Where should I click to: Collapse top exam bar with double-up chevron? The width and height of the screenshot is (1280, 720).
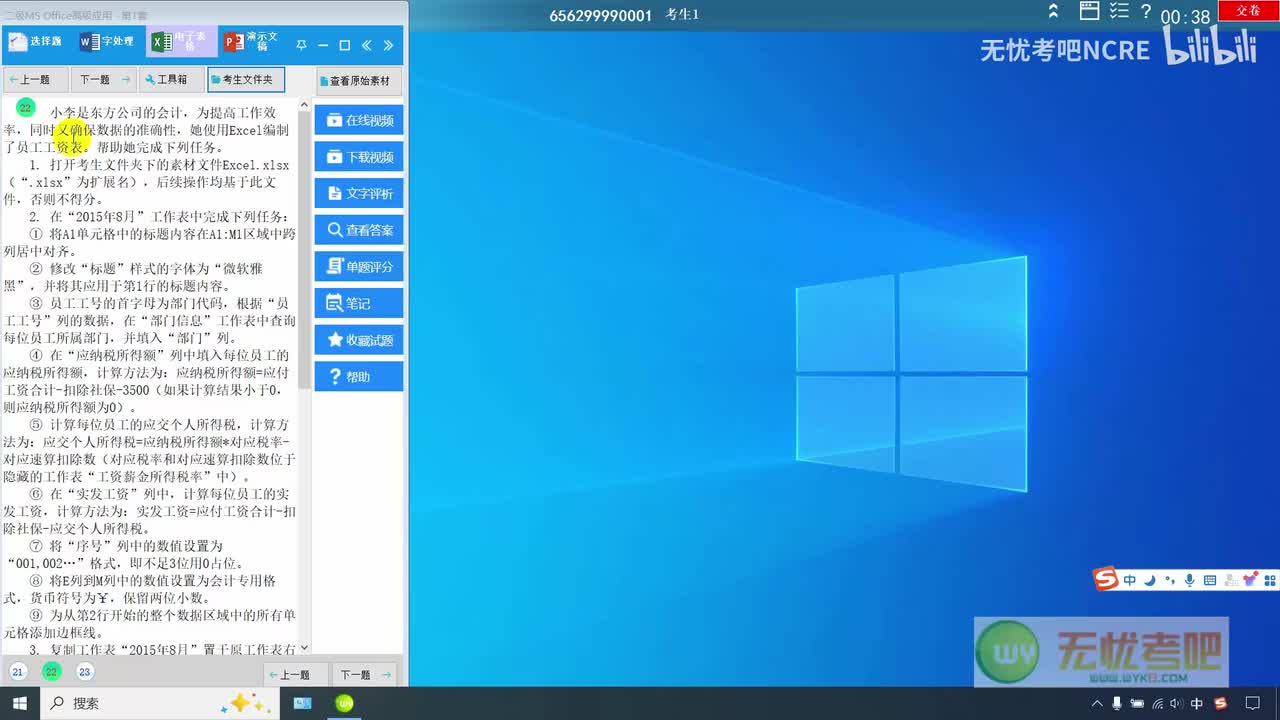tap(1053, 12)
